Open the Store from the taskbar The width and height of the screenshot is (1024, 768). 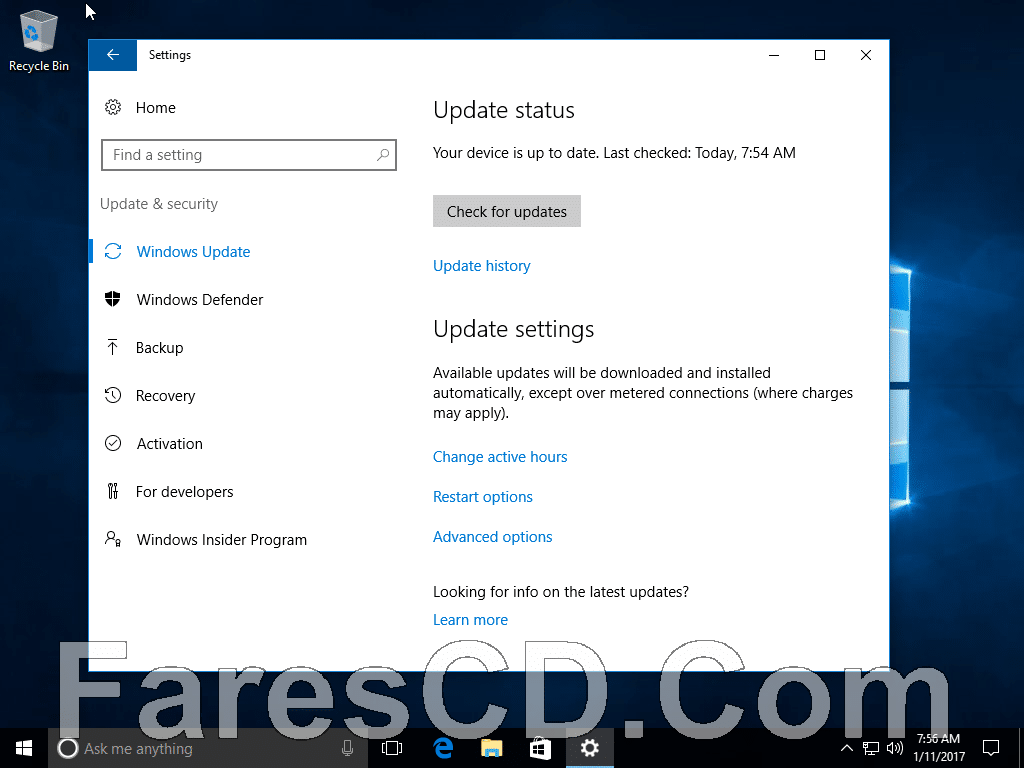pyautogui.click(x=539, y=748)
